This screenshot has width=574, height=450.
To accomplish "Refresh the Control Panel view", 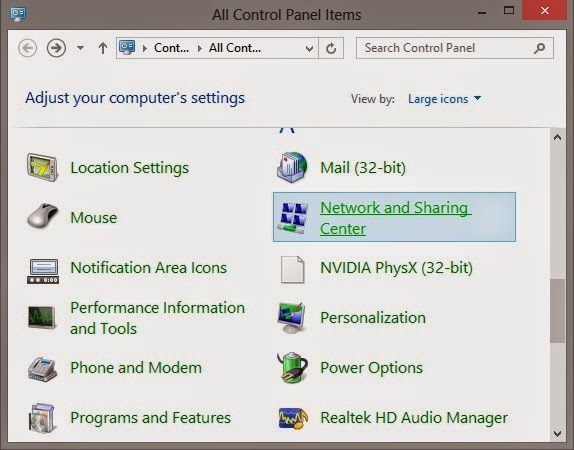I will click(331, 48).
